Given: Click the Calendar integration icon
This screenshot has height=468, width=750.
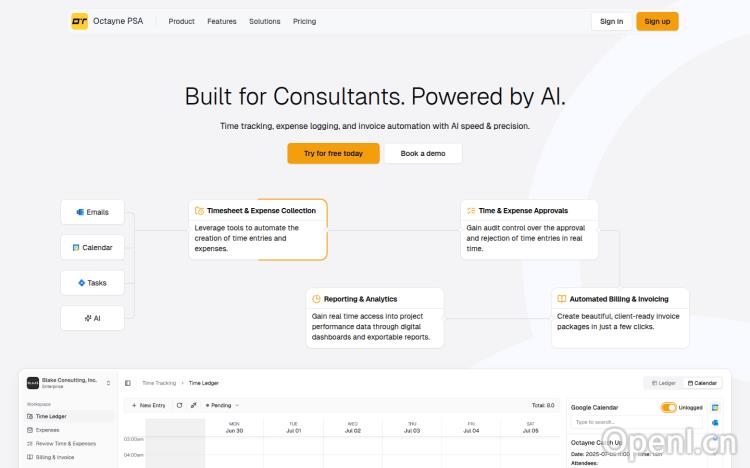Looking at the screenshot, I should (75, 247).
